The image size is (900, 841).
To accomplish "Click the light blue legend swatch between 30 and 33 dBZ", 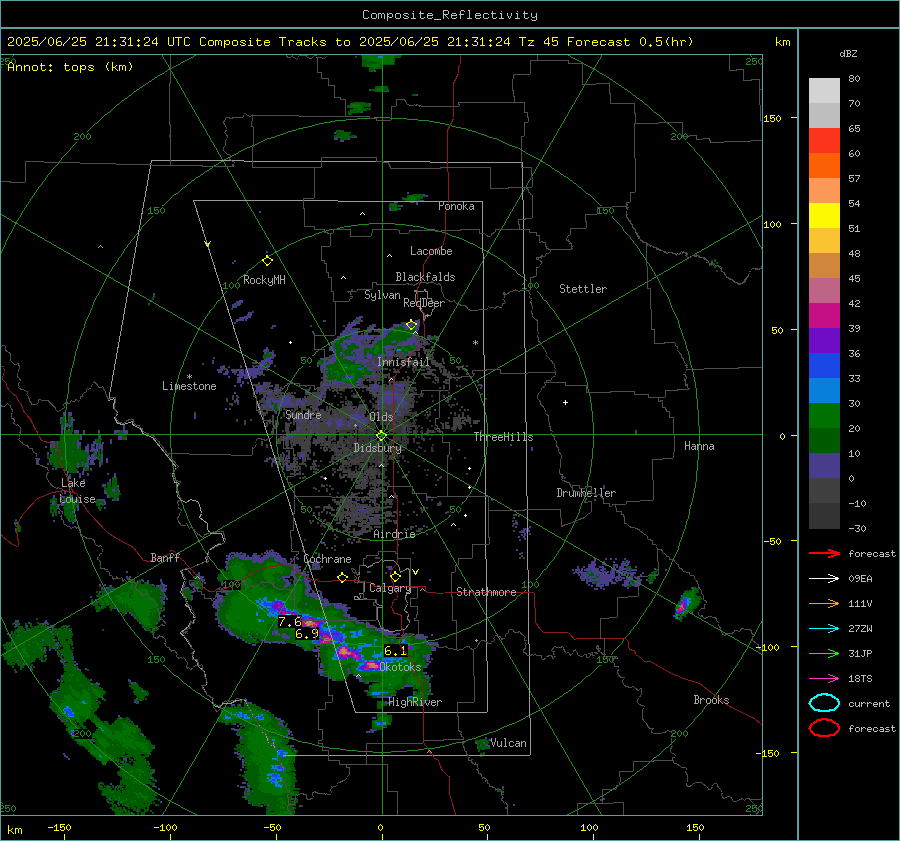I will pos(824,390).
